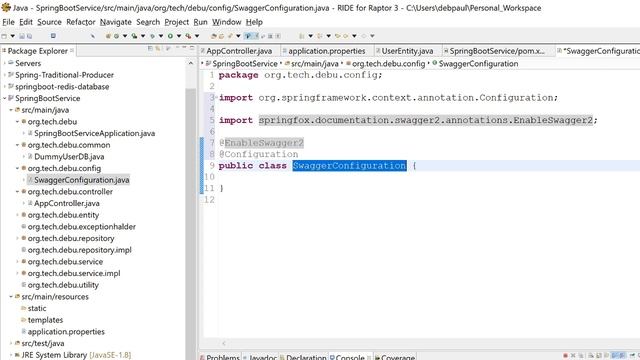Image resolution: width=640 pixels, height=360 pixels.
Task: Click the SpringBootService breadcrumb
Action: (244, 64)
